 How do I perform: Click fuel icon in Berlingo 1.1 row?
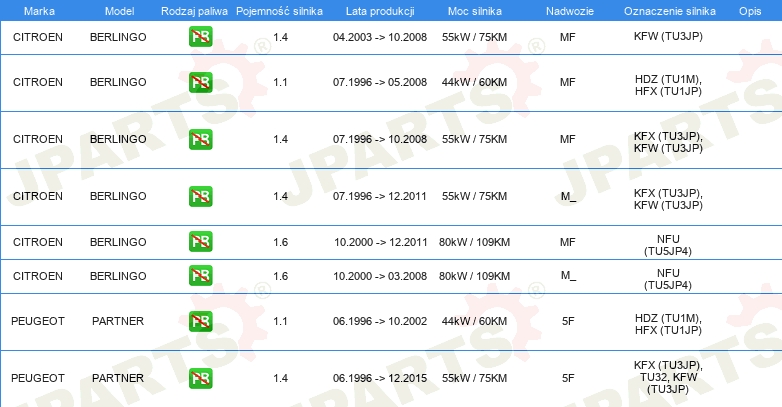(x=200, y=82)
